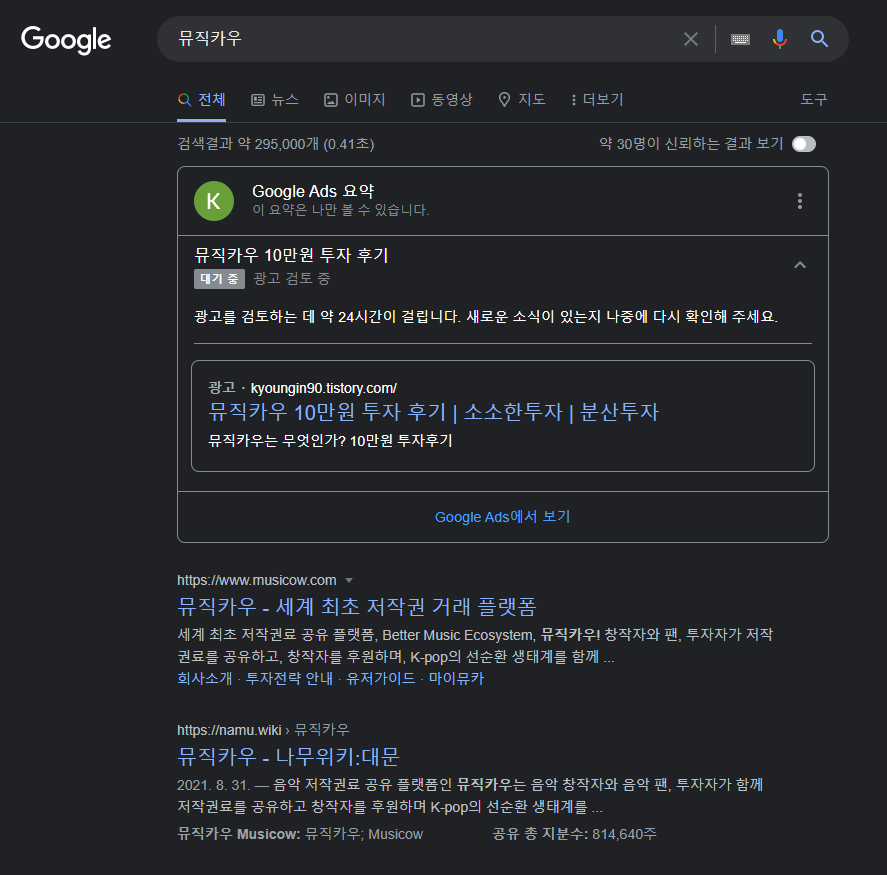Click the 광고 검토 중 status text
This screenshot has height=875, width=887.
[292, 278]
